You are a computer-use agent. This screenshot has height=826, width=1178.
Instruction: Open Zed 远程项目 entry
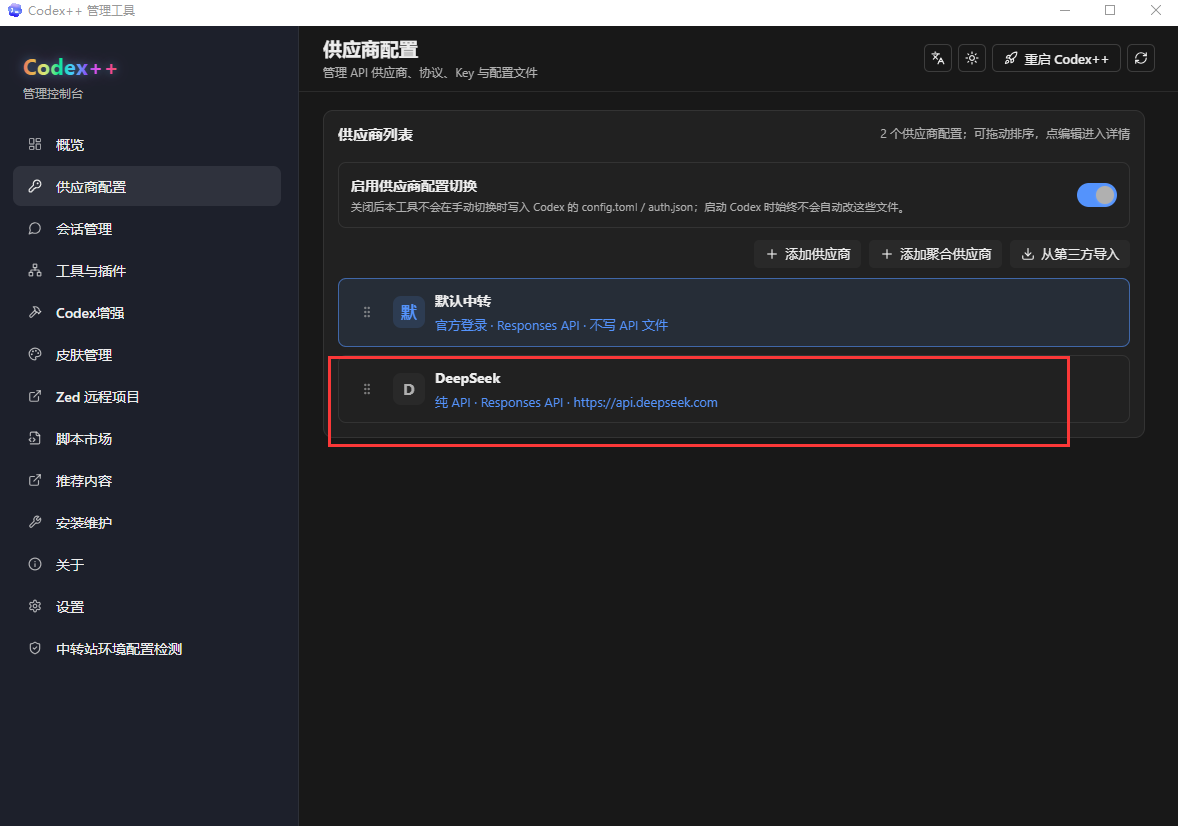point(146,397)
